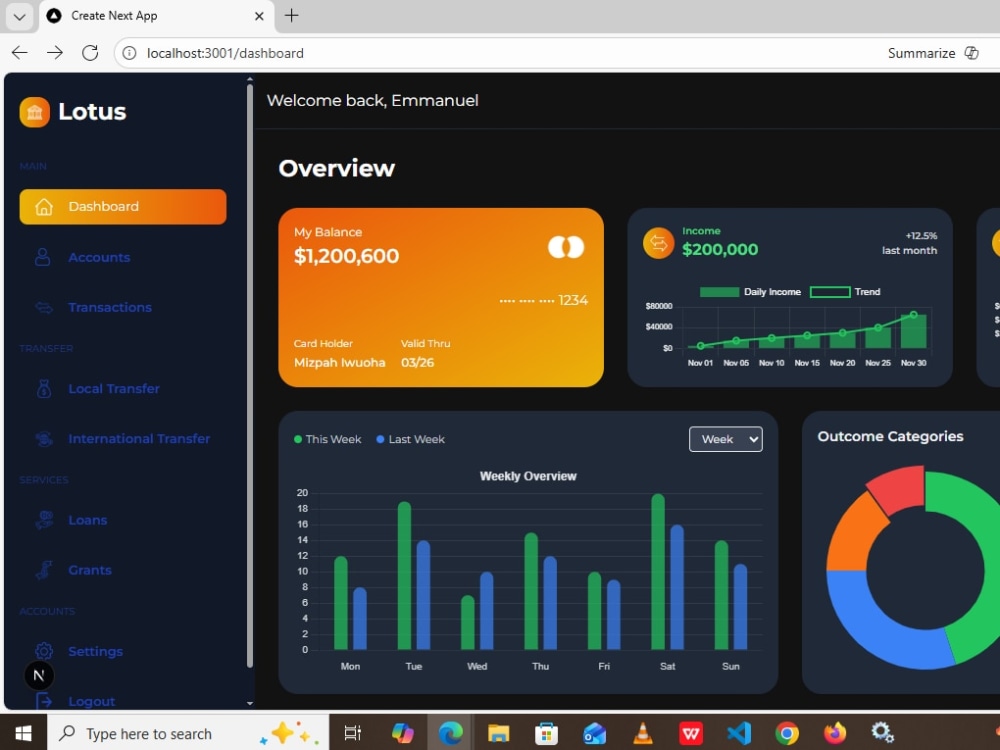The width and height of the screenshot is (1000, 750).
Task: Click the Accounts user icon
Action: click(43, 257)
